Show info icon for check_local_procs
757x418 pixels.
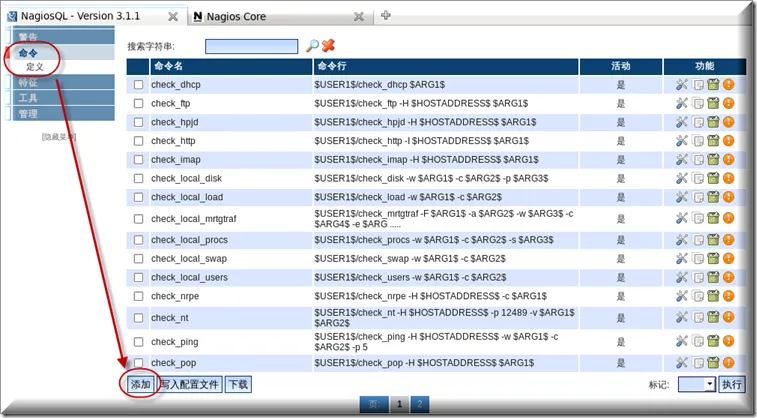click(729, 240)
